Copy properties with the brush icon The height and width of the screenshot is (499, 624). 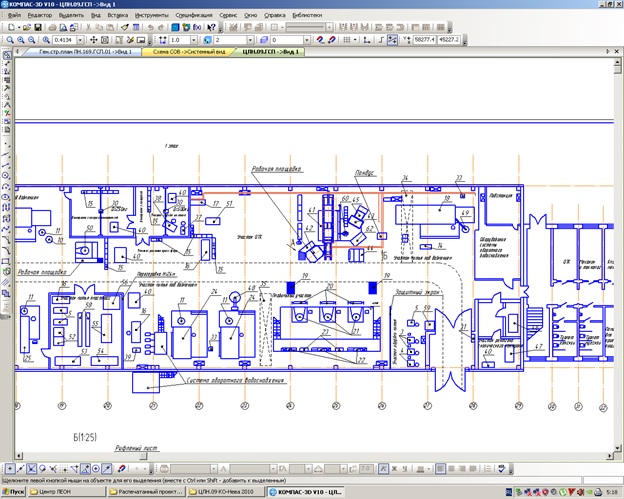[125, 27]
